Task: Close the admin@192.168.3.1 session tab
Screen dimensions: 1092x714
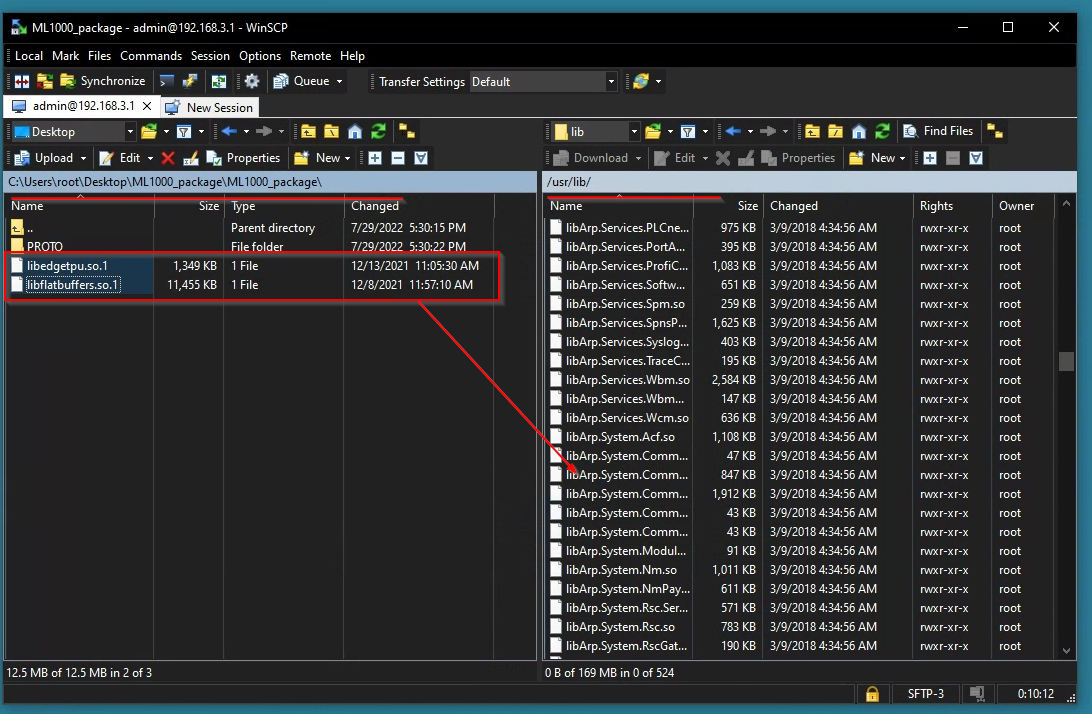Action: point(147,106)
